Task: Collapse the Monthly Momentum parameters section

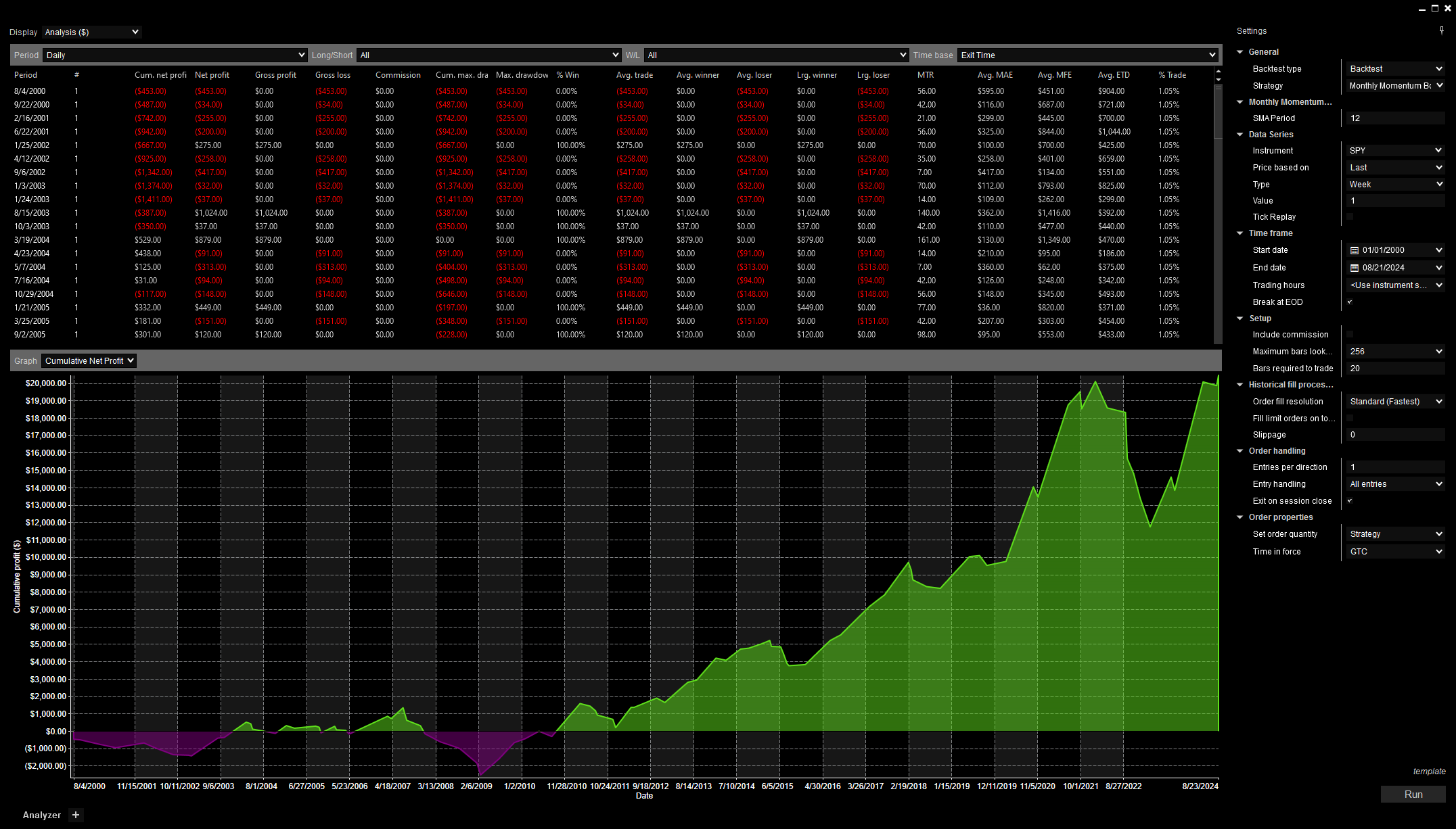Action: point(1240,102)
